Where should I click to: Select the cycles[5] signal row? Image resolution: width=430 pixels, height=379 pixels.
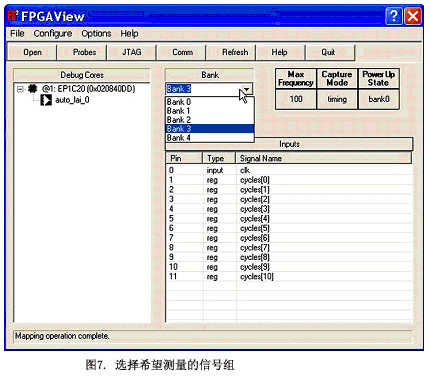[x=289, y=228]
